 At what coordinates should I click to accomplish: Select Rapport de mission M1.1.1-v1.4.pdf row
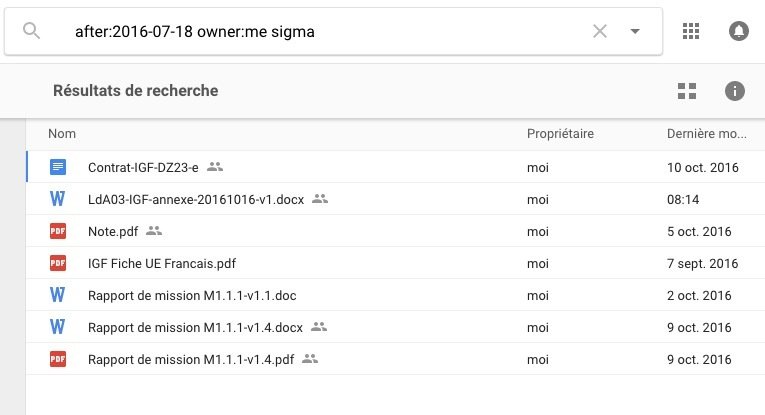click(x=190, y=358)
